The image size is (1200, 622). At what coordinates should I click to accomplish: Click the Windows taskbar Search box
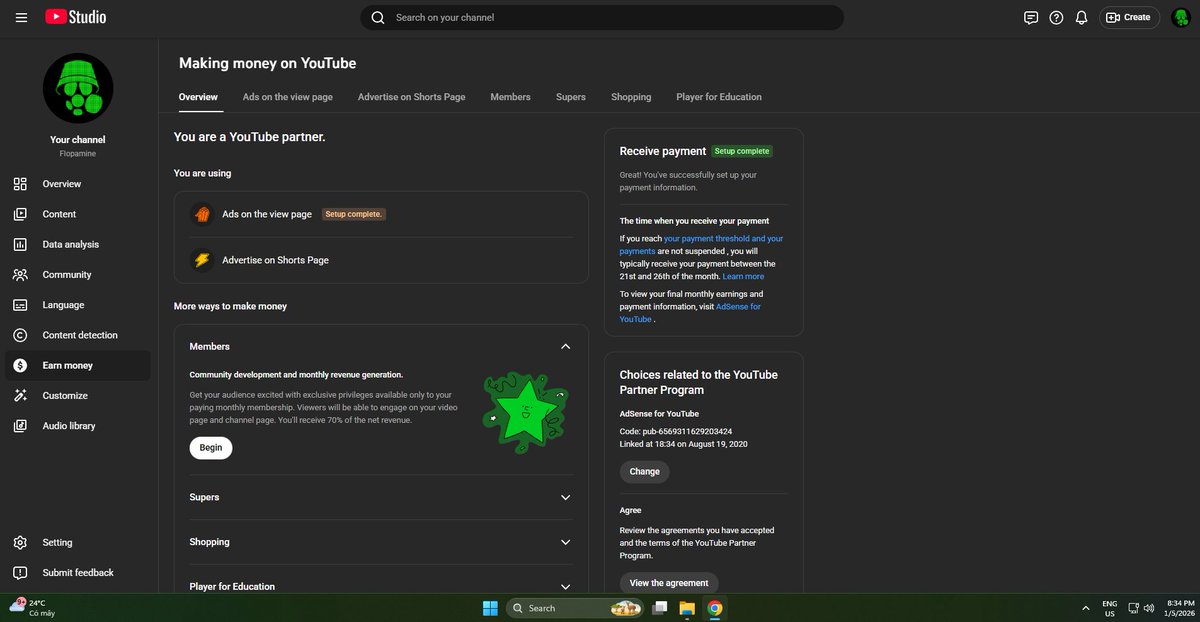[575, 608]
